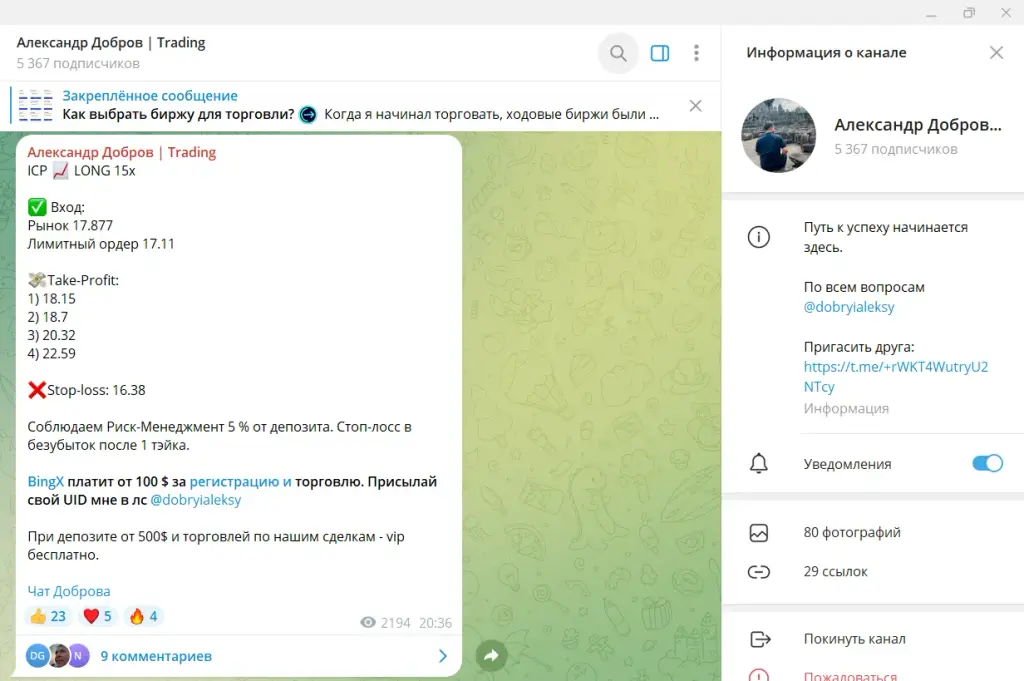
Task: Click Покинуть канал to leave
Action: point(854,639)
